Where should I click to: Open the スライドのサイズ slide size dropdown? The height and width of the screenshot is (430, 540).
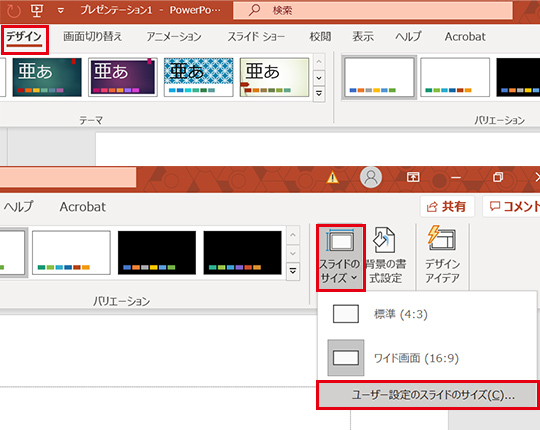340,258
